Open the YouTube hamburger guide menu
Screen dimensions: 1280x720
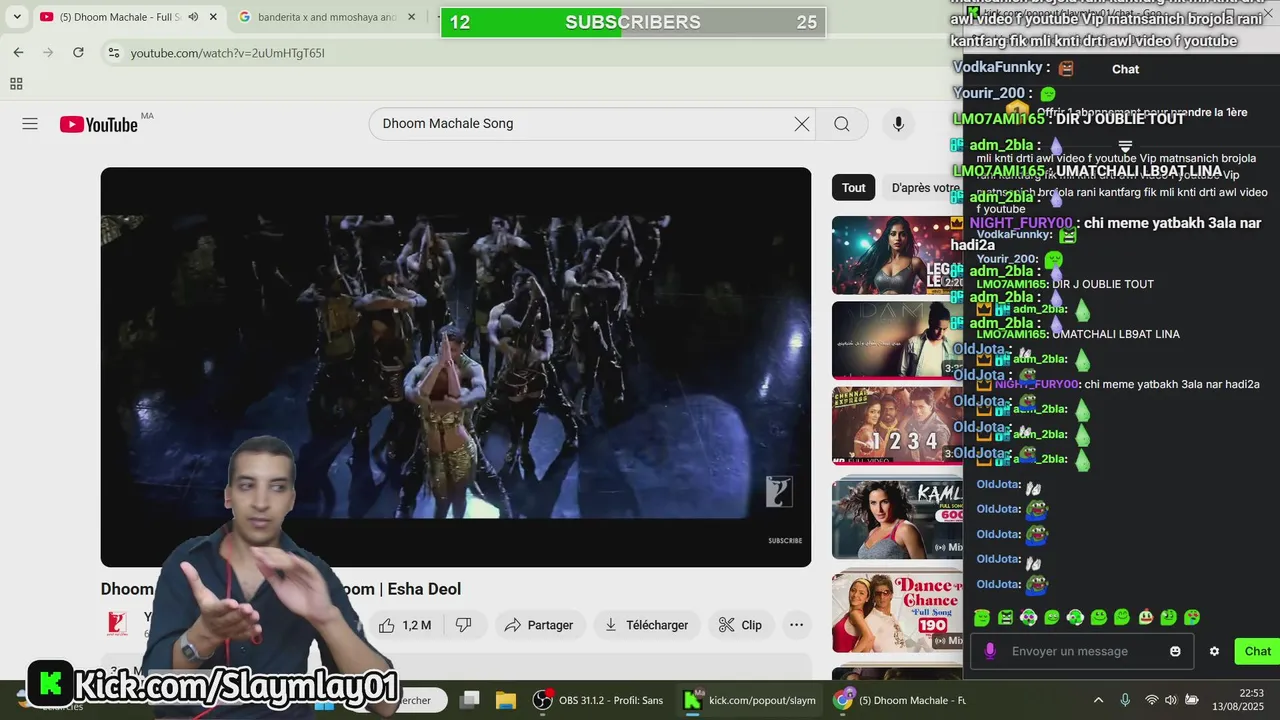30,124
